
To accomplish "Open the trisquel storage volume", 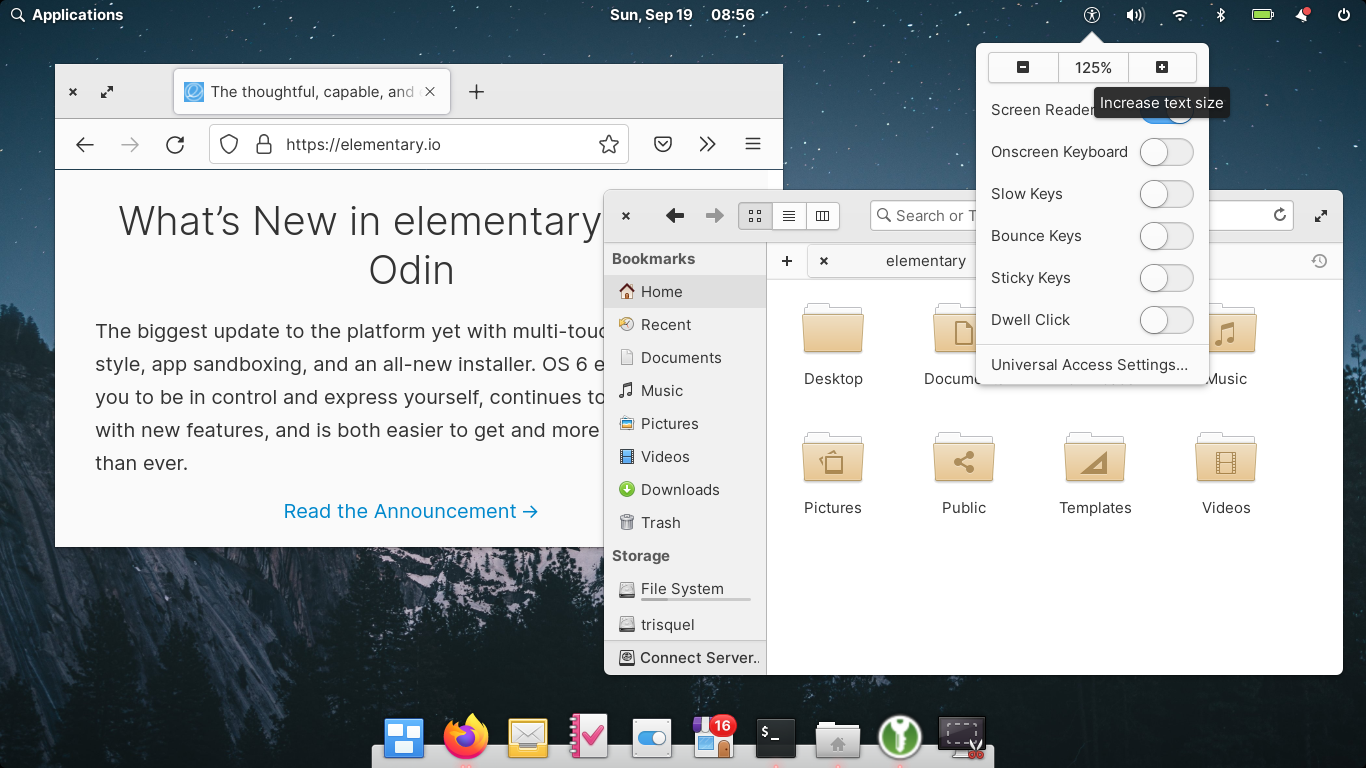I will pyautogui.click(x=685, y=625).
